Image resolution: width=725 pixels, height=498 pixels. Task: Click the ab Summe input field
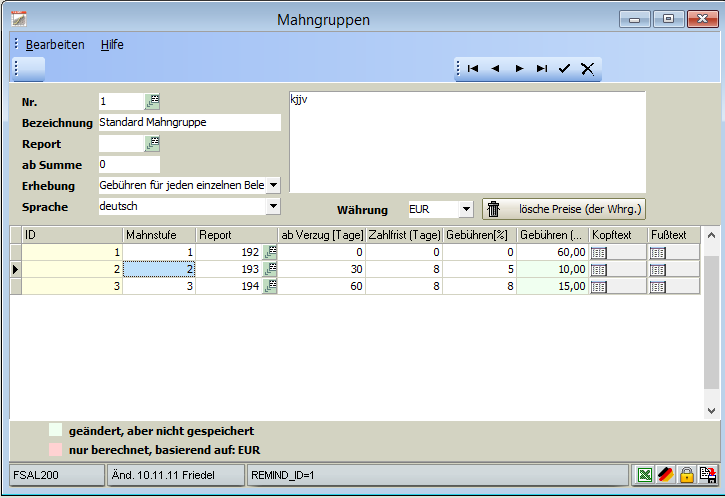[129, 165]
